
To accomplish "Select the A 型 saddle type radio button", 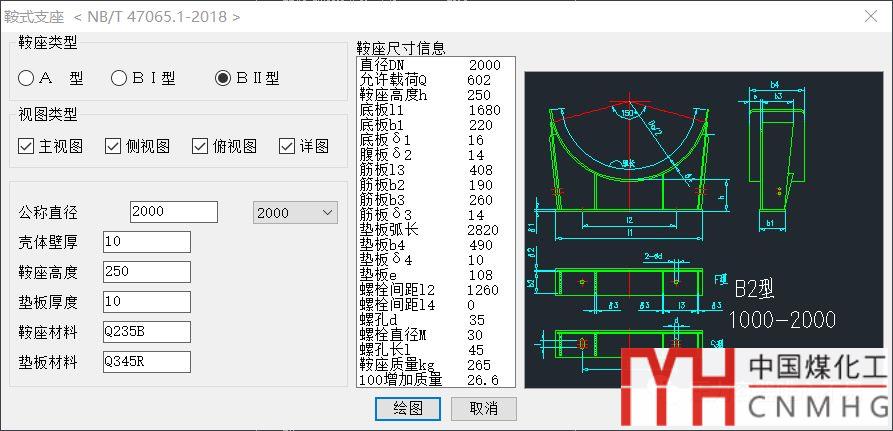I will (x=27, y=78).
